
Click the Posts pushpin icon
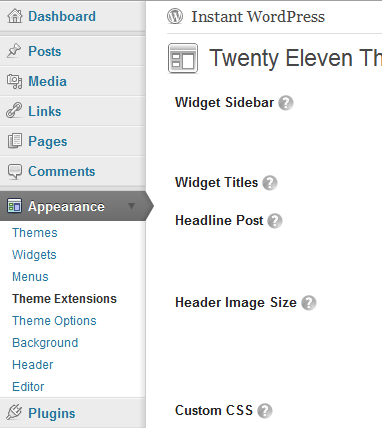[14, 51]
